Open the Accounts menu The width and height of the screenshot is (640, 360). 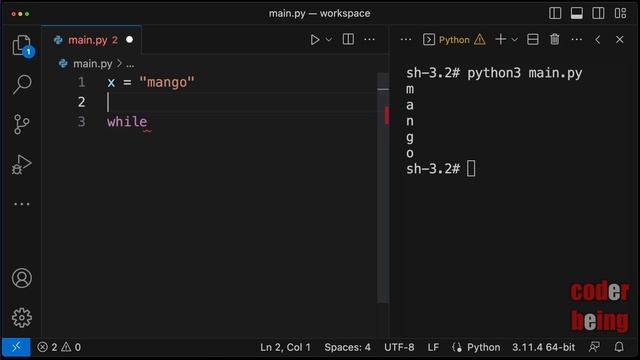pyautogui.click(x=22, y=278)
